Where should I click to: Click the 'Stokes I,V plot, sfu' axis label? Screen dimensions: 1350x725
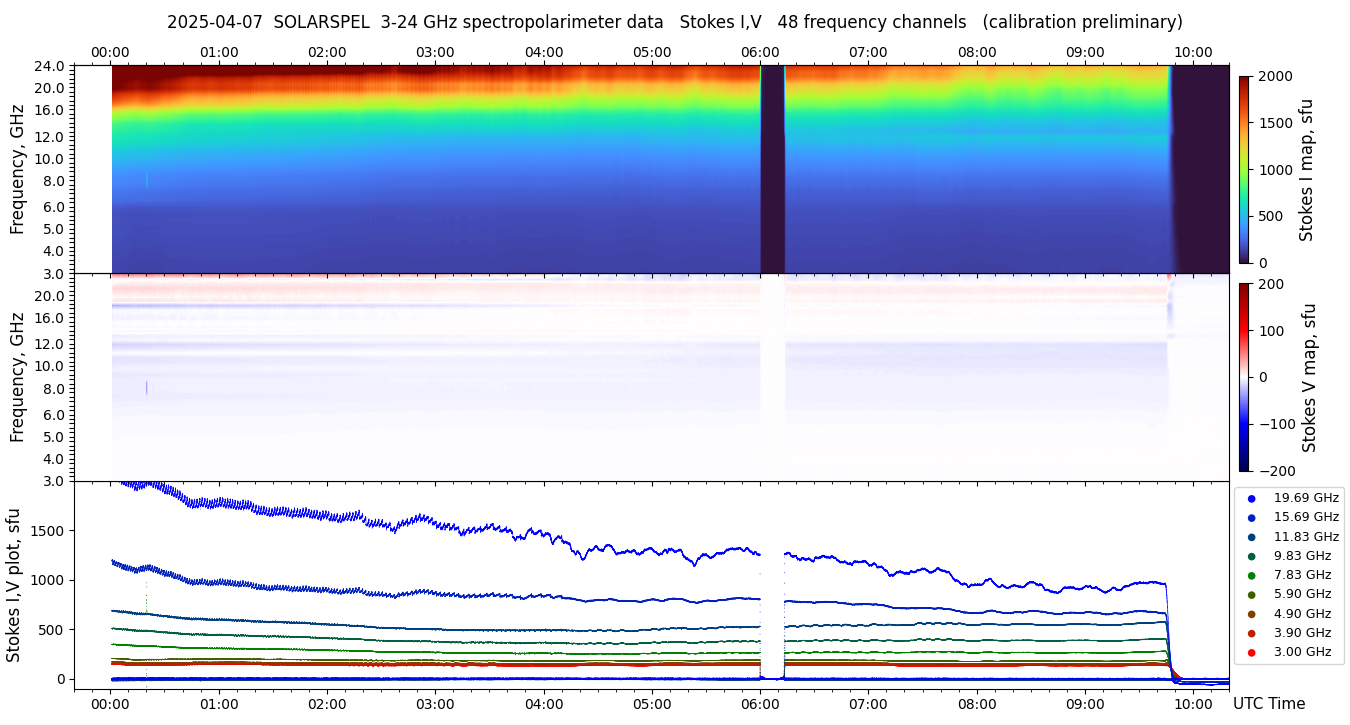(14, 585)
